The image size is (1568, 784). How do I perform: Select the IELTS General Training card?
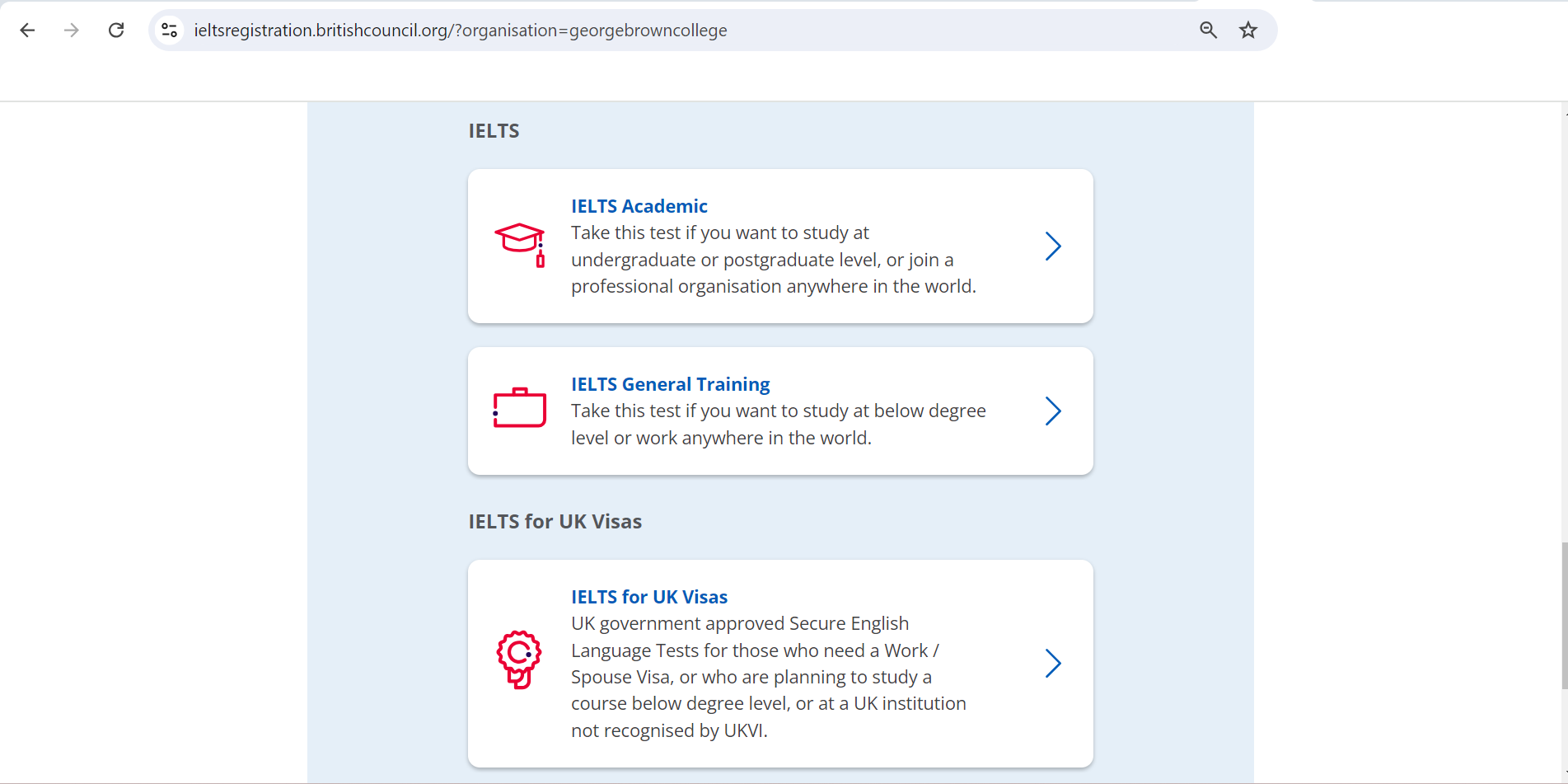click(x=780, y=411)
